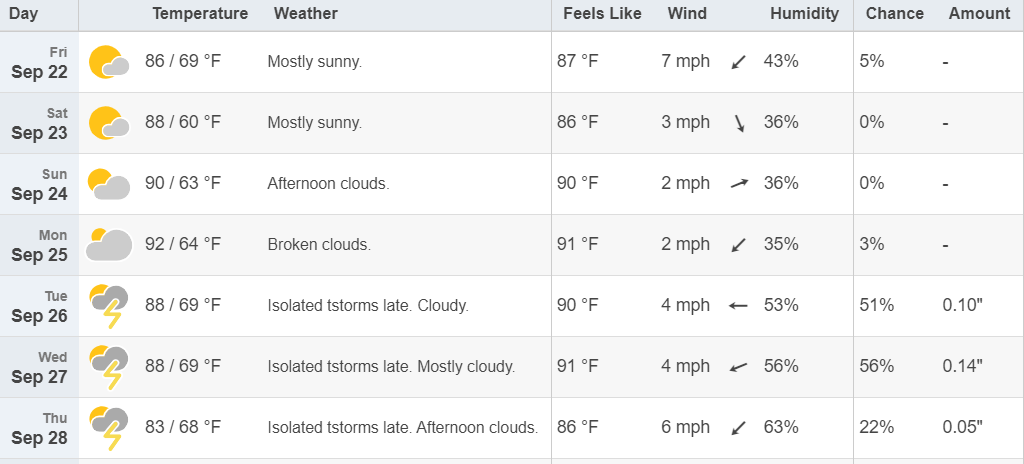1024x464 pixels.
Task: Click the Sep 23 mostly sunny icon
Action: pyautogui.click(x=109, y=123)
